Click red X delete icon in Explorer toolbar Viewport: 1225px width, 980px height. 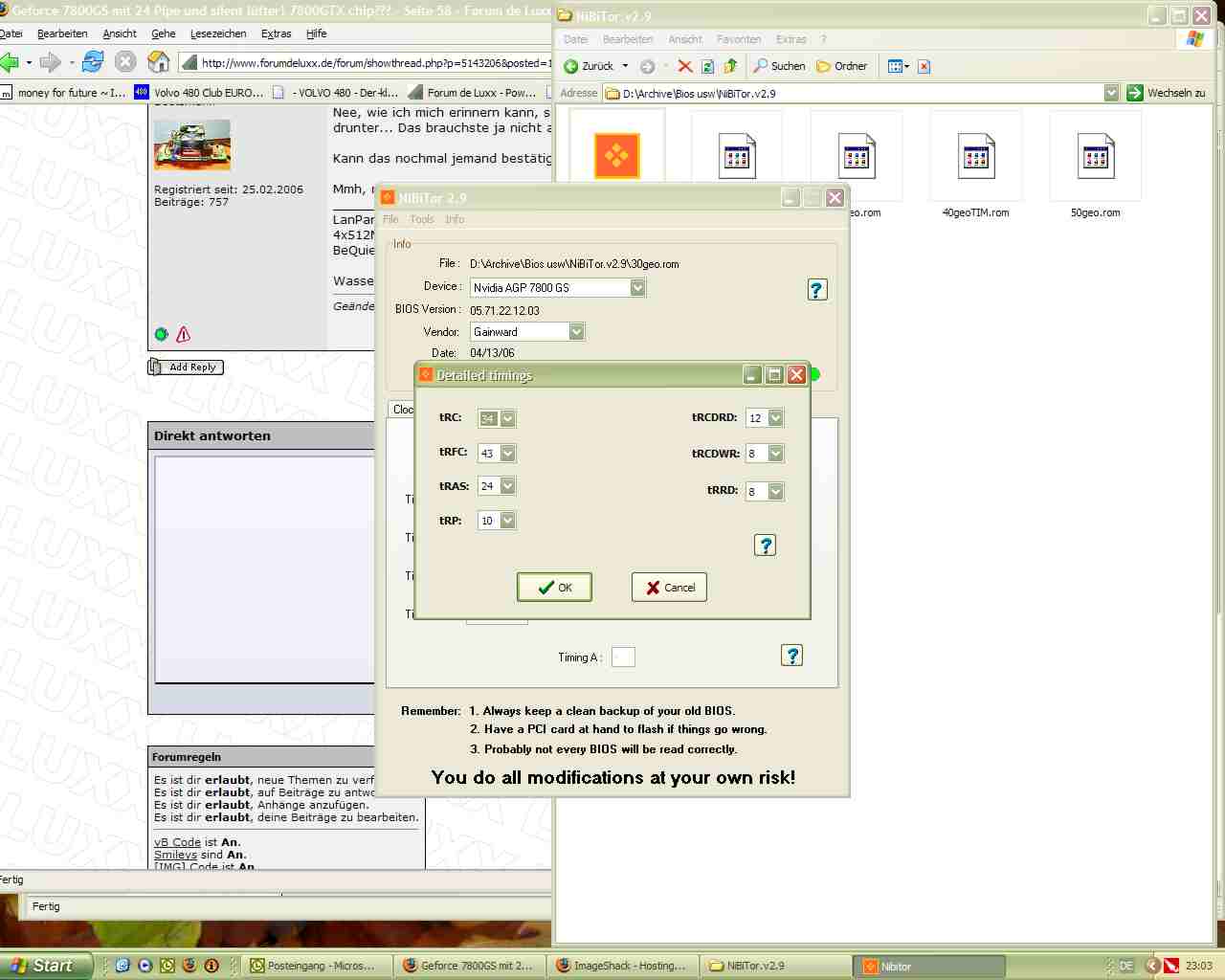(685, 66)
